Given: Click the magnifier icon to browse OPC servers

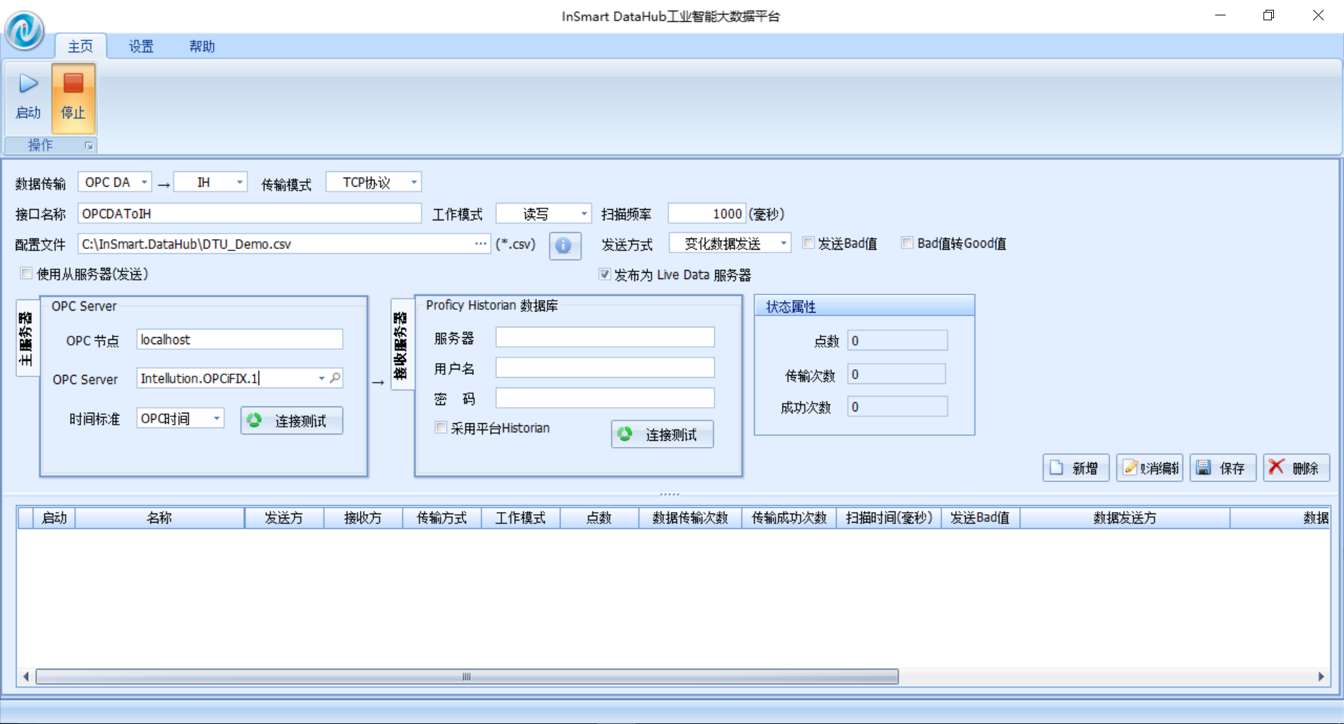Looking at the screenshot, I should coord(336,378).
